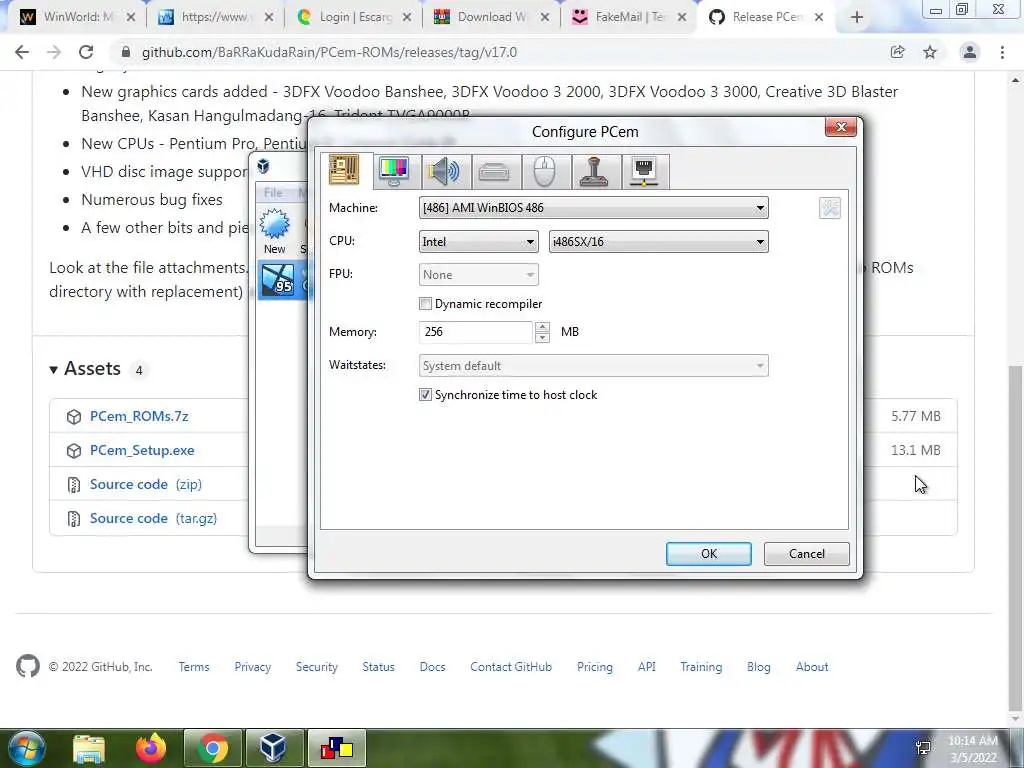Open the Pricing footer link
This screenshot has height=768, width=1024.
pyautogui.click(x=594, y=667)
